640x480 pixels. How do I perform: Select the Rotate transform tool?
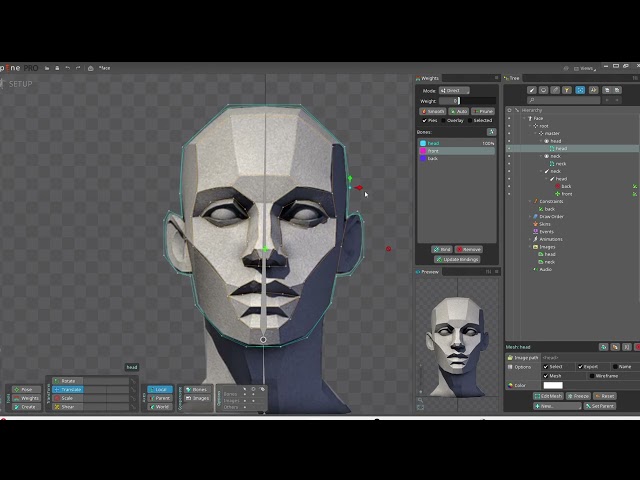pyautogui.click(x=68, y=381)
